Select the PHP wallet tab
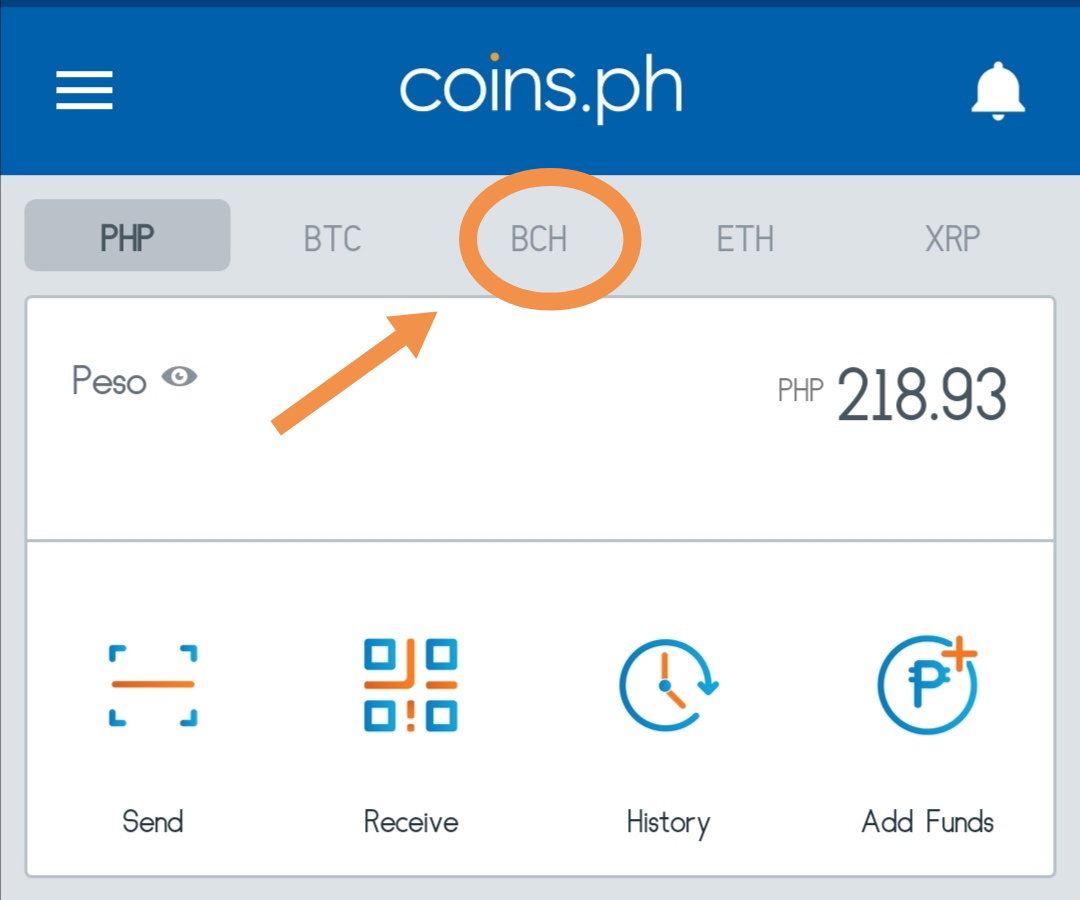Viewport: 1080px width, 900px height. tap(127, 236)
